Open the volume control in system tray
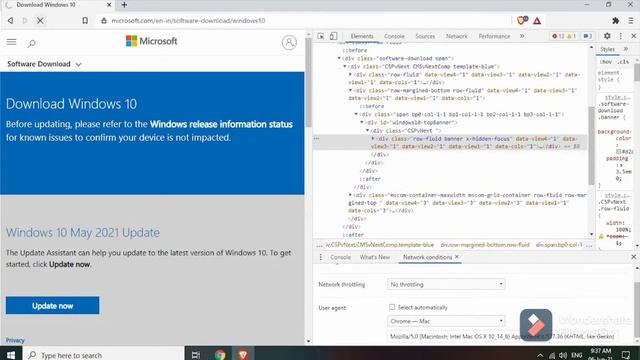 tap(563, 356)
